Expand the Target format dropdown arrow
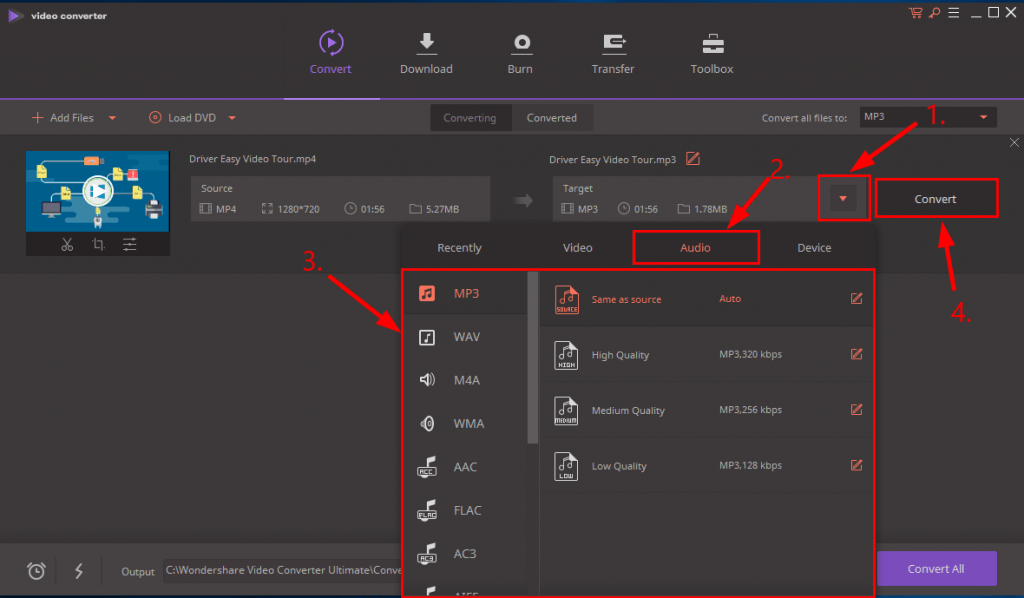 tap(843, 199)
